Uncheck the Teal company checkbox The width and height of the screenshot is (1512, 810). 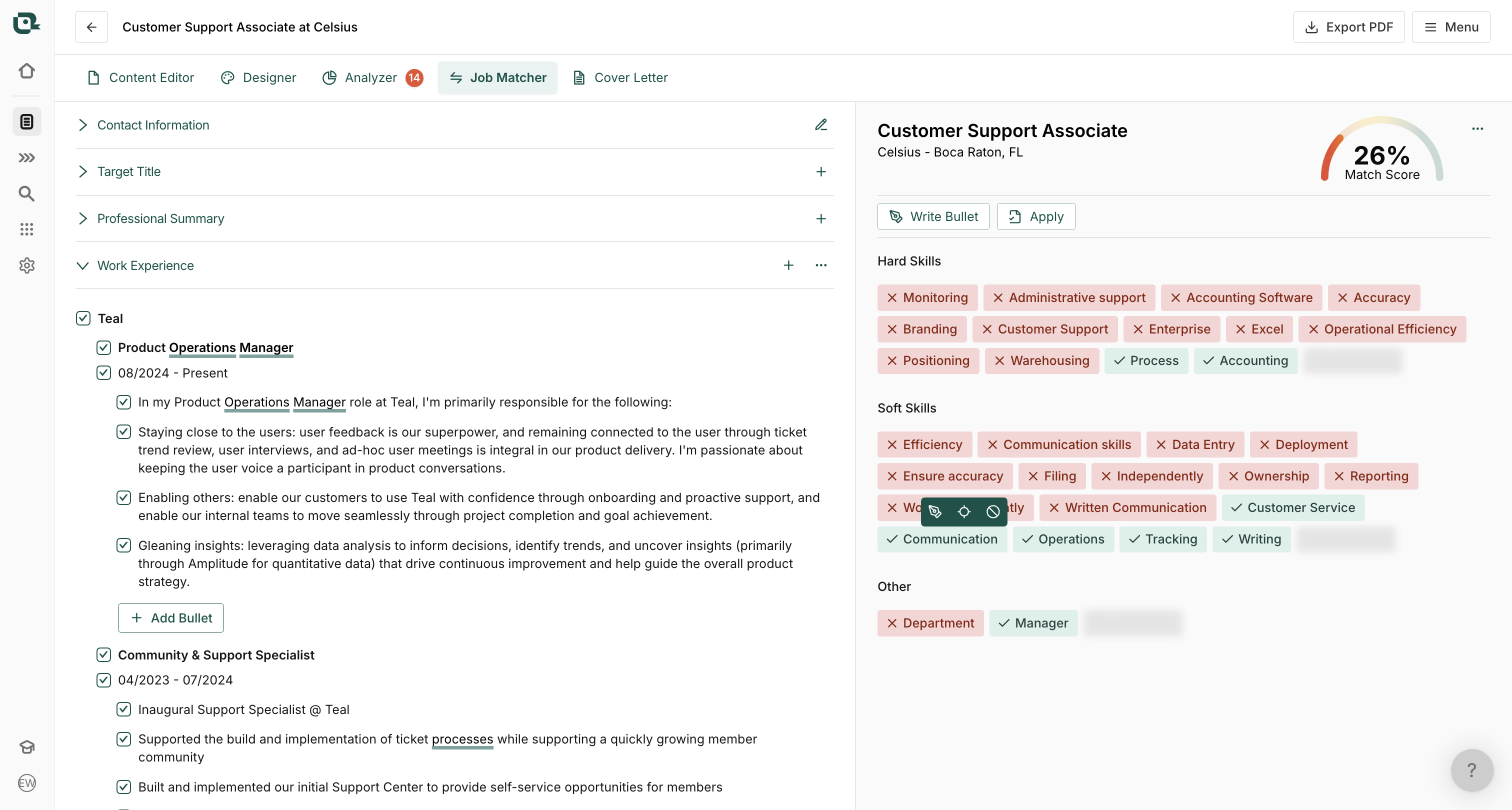click(x=83, y=318)
